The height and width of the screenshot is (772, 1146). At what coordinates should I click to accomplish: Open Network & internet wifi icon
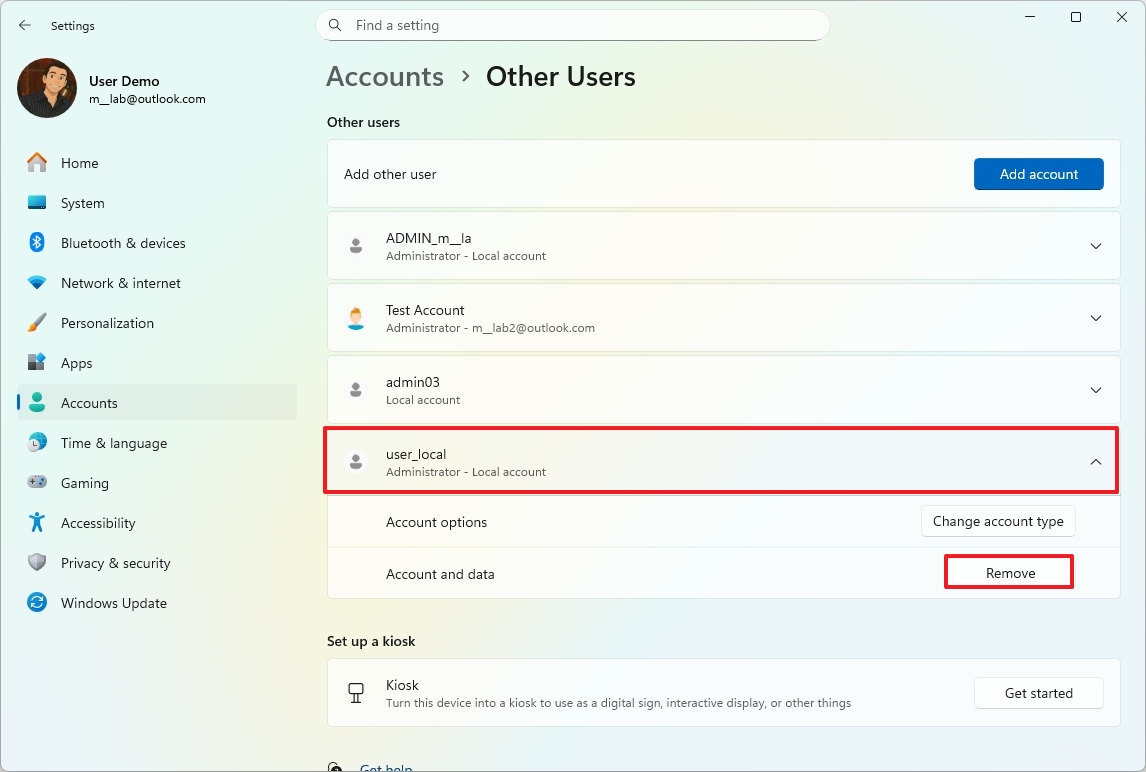coord(37,283)
